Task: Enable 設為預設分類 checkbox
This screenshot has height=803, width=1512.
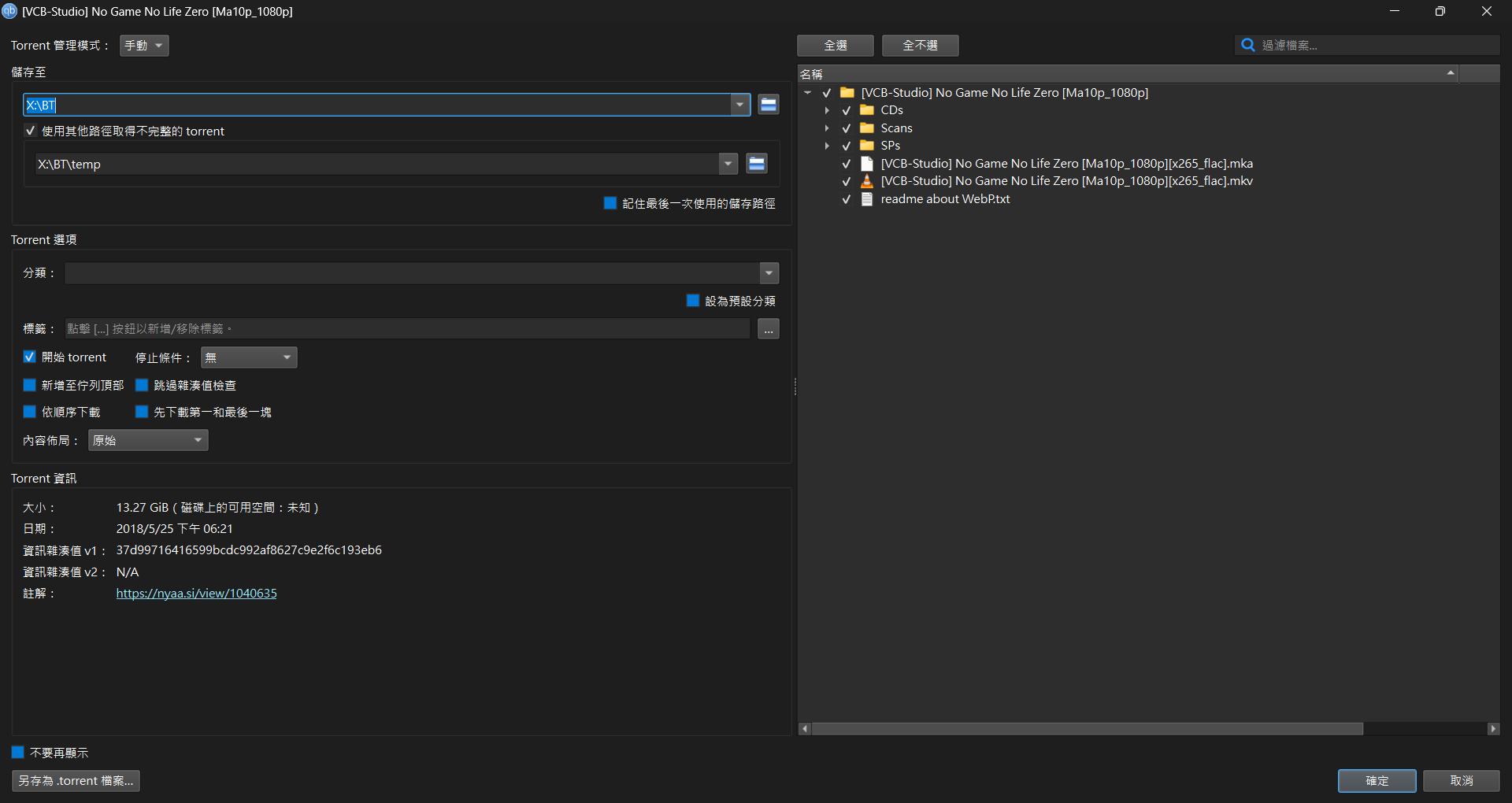Action: point(693,301)
